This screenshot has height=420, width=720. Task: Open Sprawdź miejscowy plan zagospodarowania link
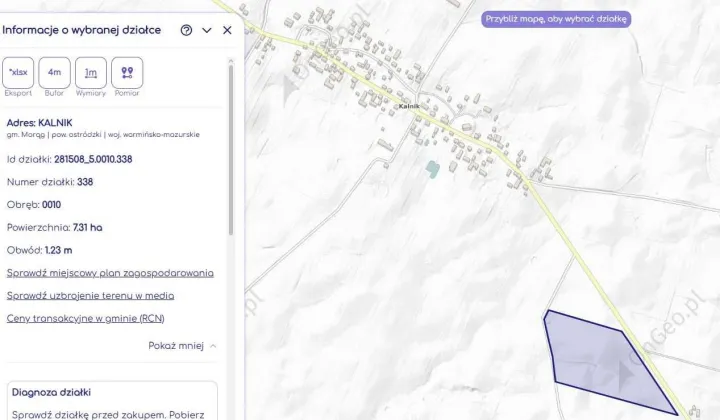pyautogui.click(x=110, y=273)
